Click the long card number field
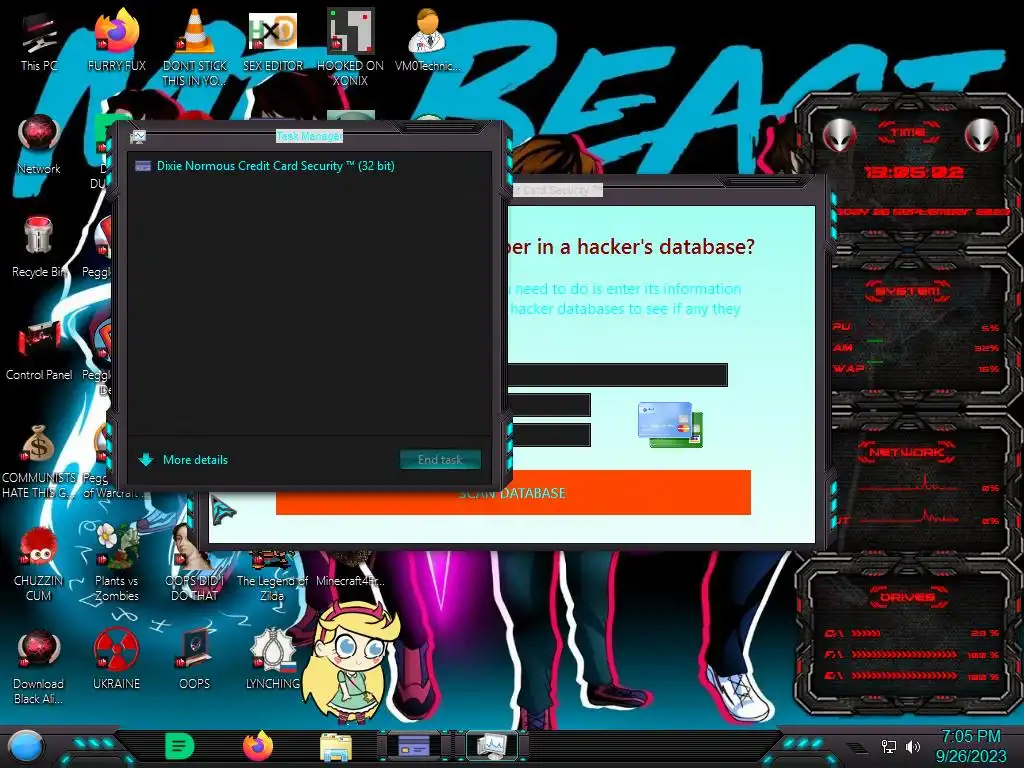 click(x=618, y=375)
